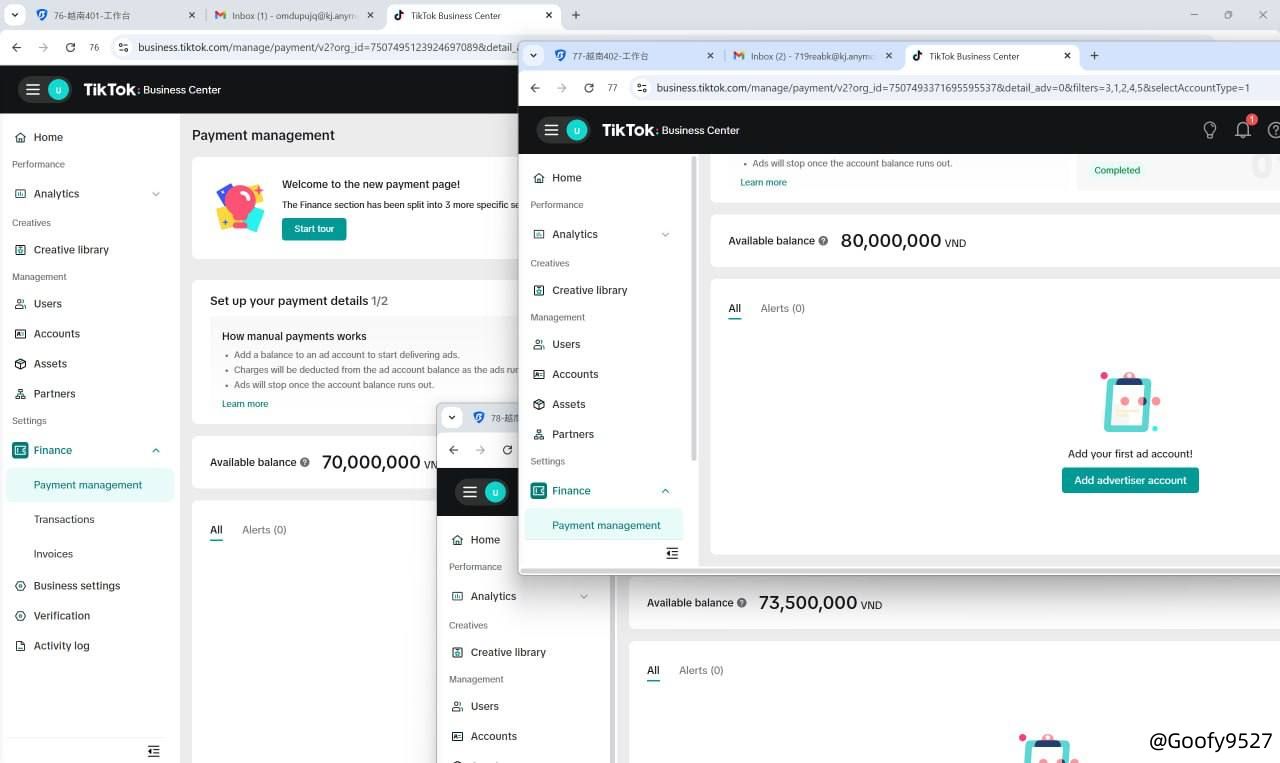Click the TikTok Business Center logo in window 77
This screenshot has width=1280, height=763.
(x=670, y=130)
